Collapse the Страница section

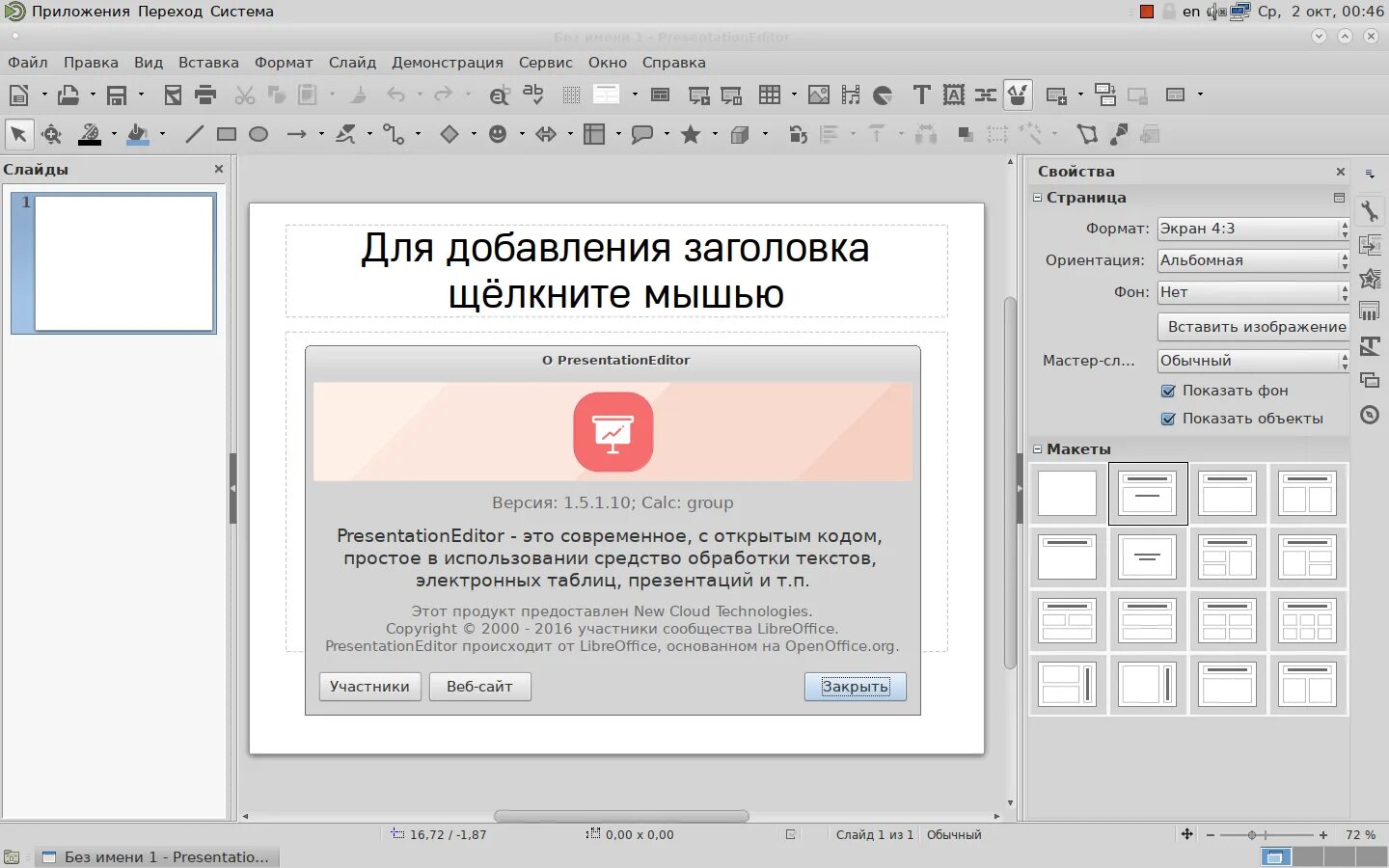[x=1038, y=198]
